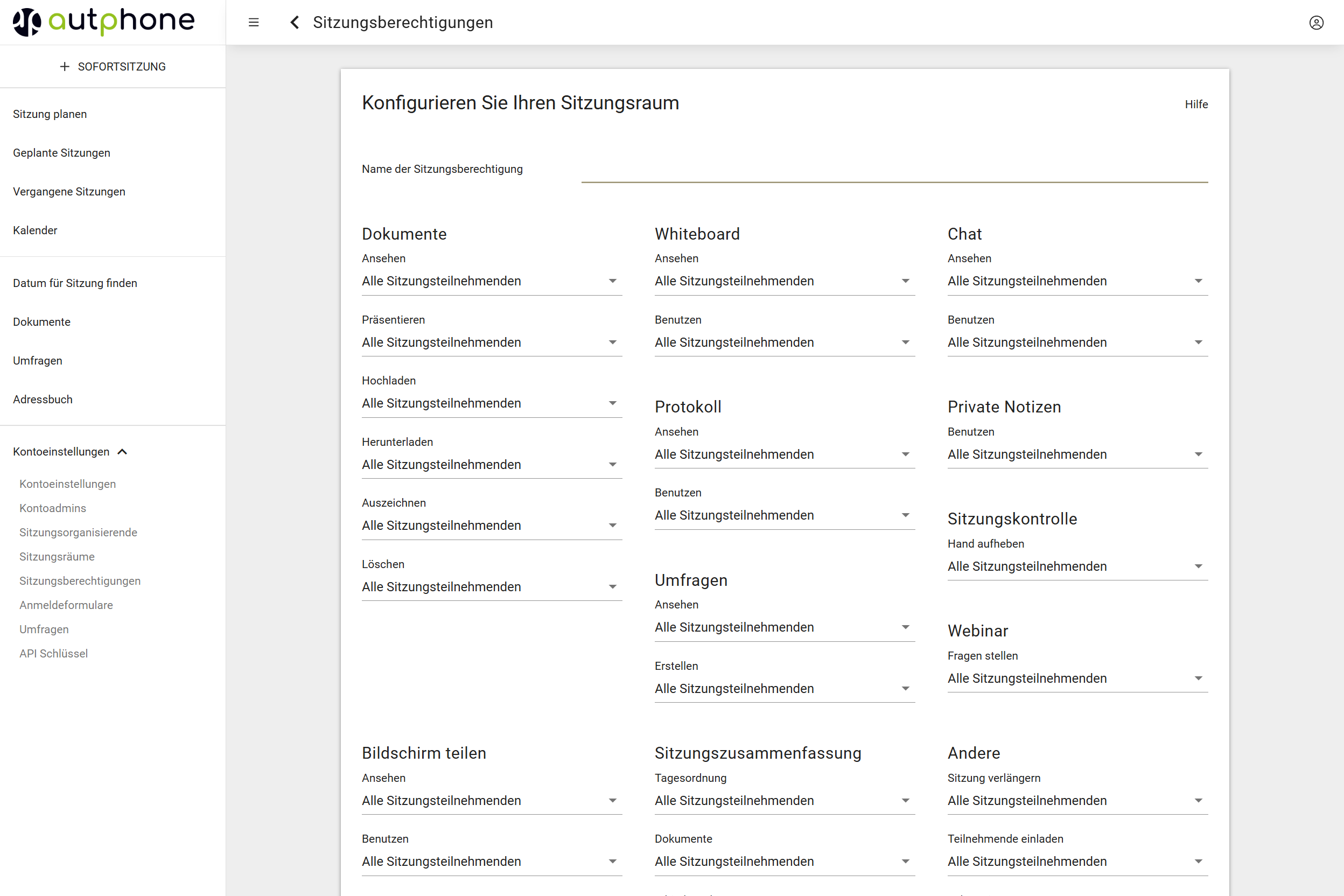Screen dimensions: 1344x896
Task: Click the autphone logo
Action: [104, 22]
